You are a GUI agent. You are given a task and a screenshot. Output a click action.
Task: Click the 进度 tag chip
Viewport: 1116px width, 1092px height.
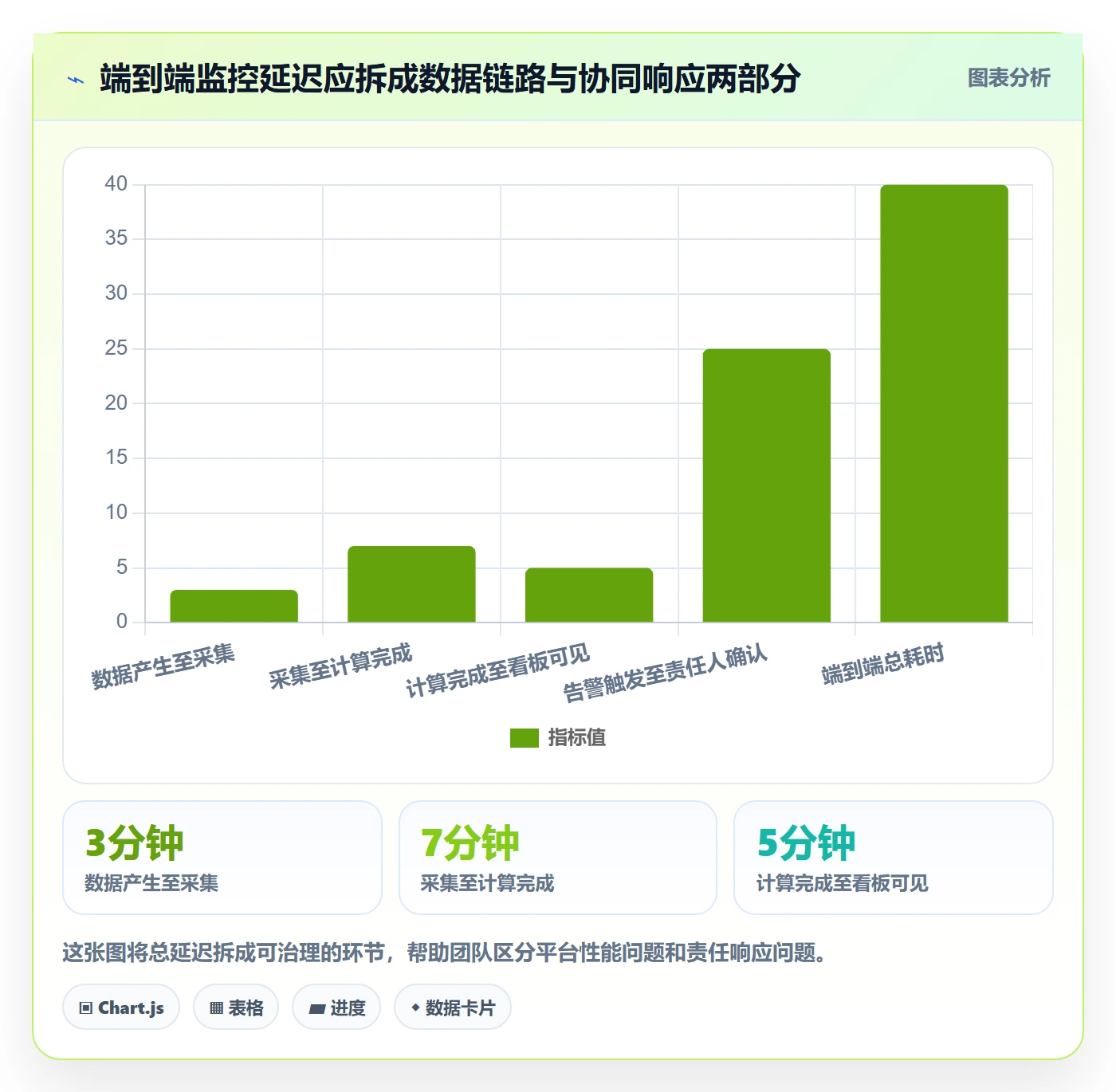point(336,1008)
